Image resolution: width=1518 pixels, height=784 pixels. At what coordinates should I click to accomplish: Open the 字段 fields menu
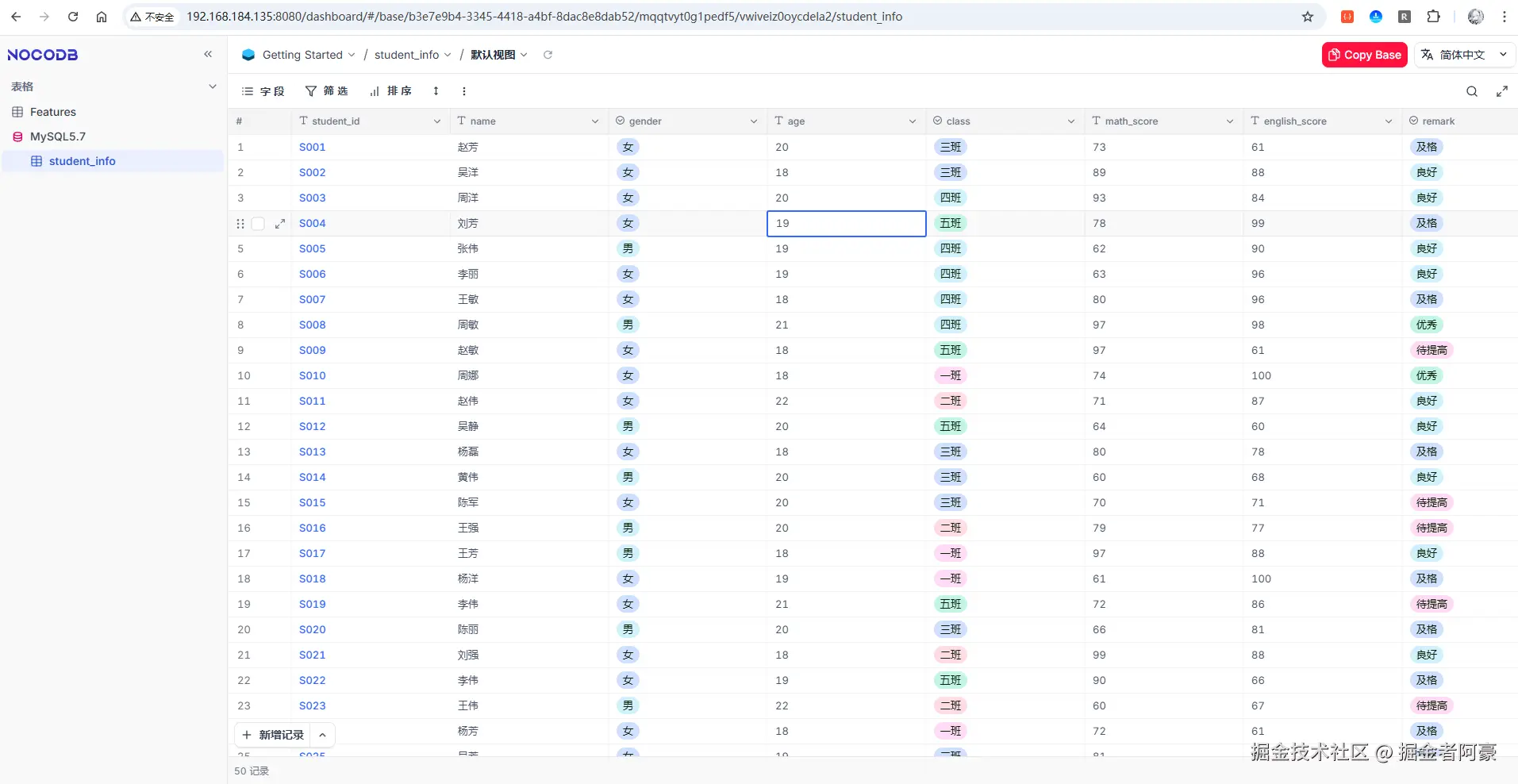point(263,91)
